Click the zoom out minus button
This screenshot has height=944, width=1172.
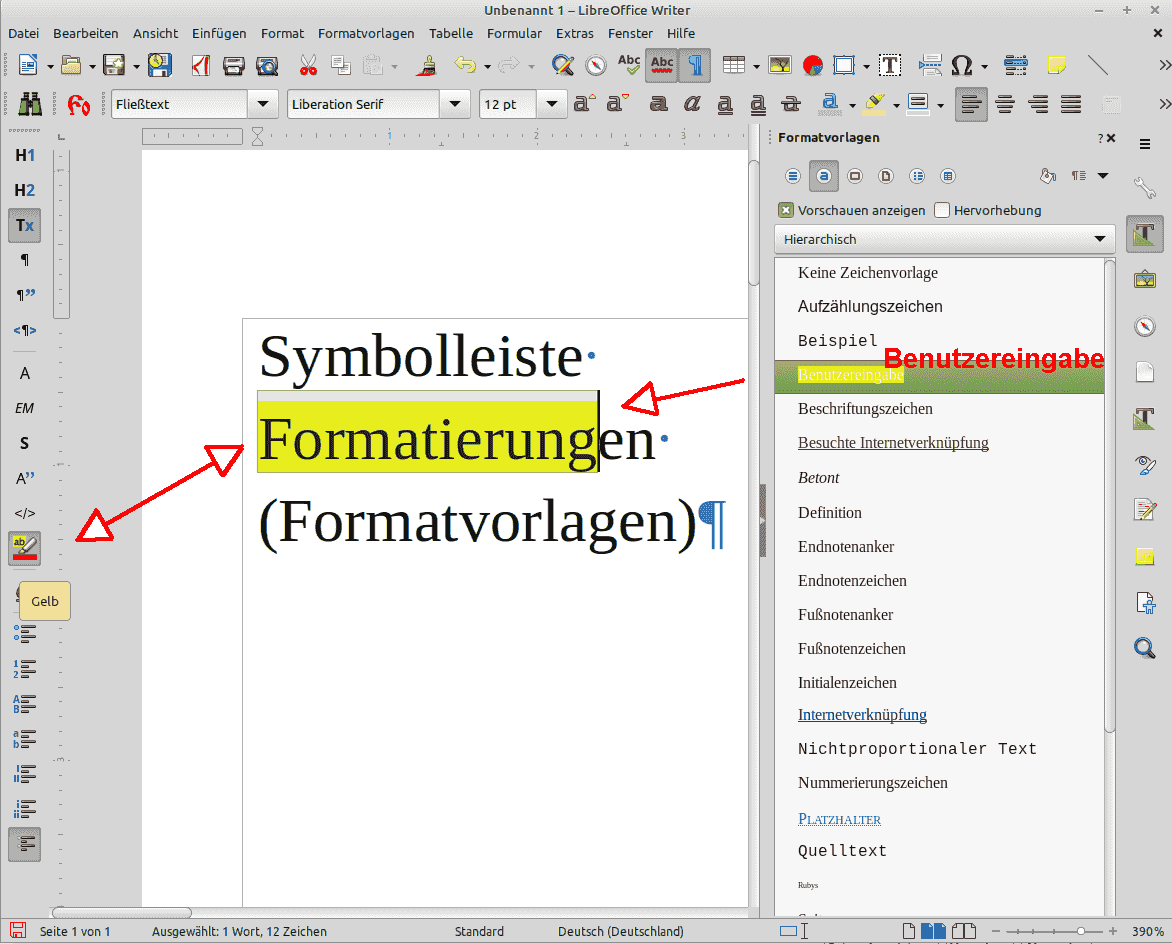coord(996,931)
